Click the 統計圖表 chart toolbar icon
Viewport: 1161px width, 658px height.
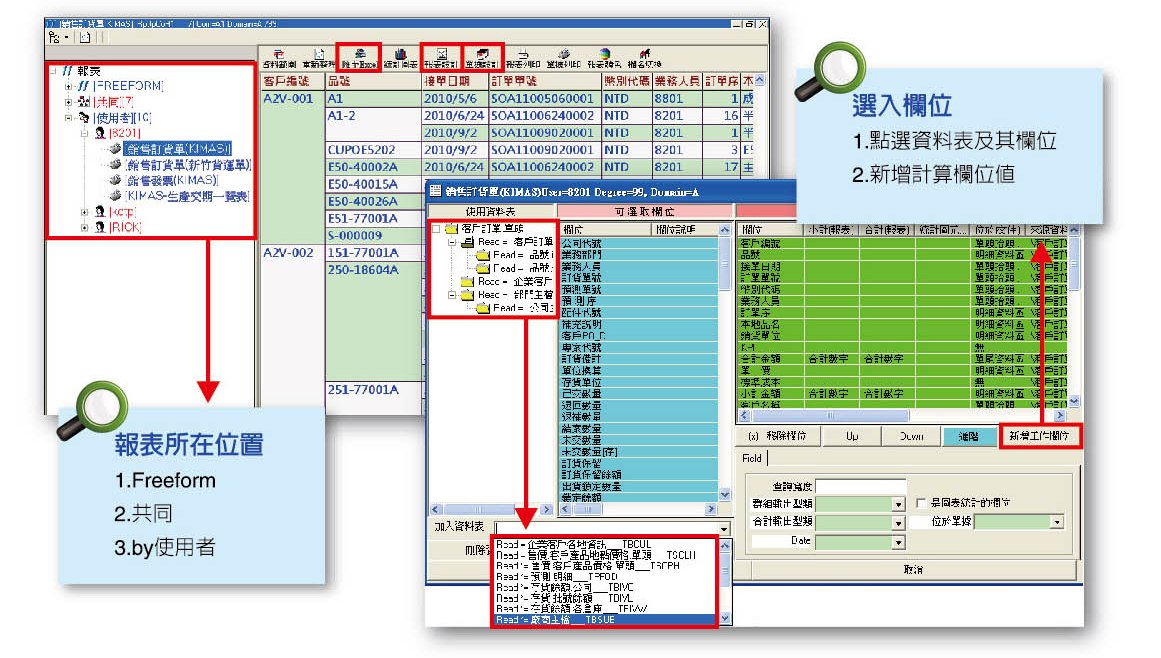[400, 56]
